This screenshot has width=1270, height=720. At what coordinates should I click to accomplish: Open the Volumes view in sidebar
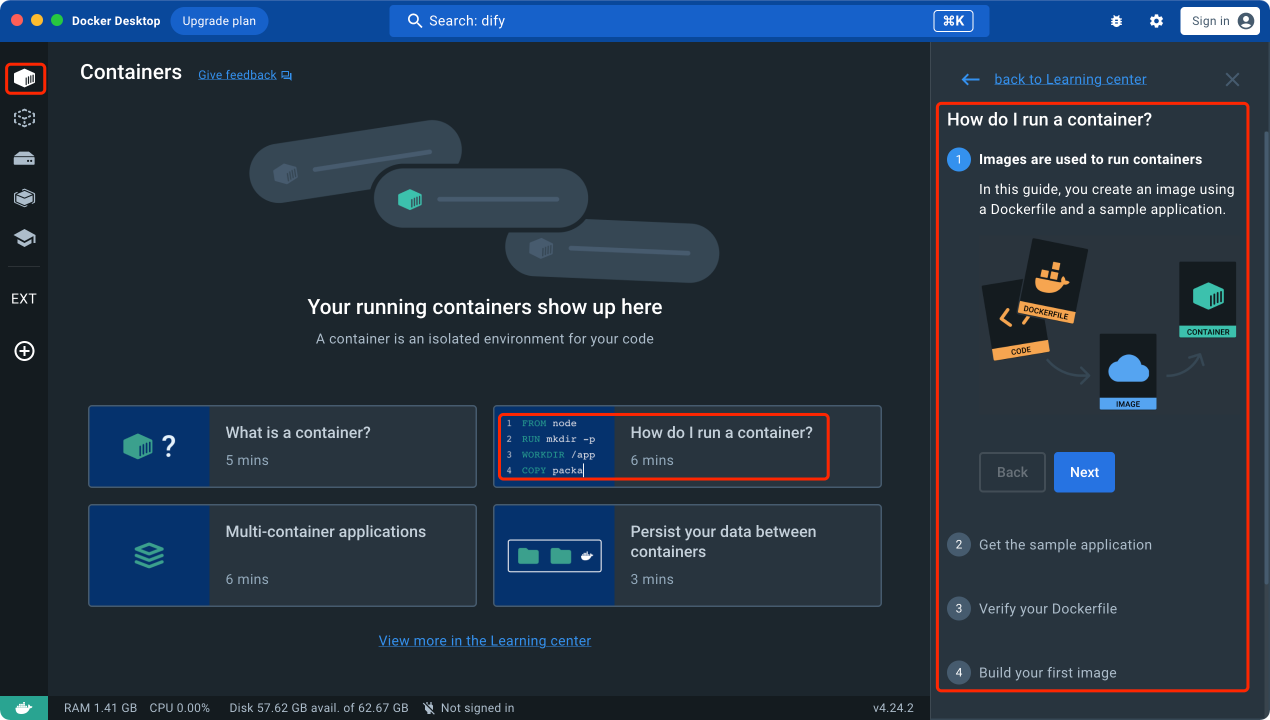click(24, 158)
